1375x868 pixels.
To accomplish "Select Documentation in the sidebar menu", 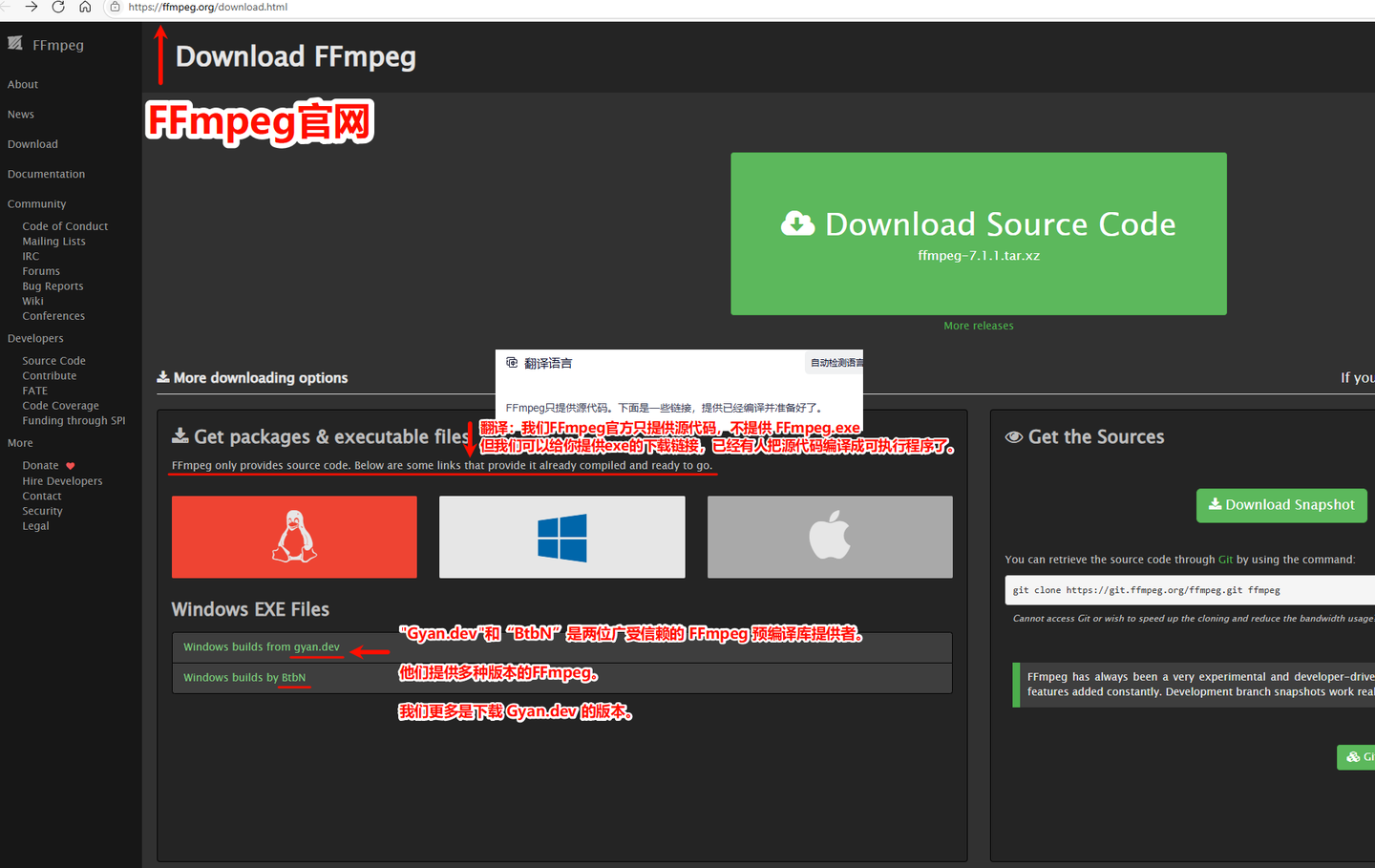I will coord(46,173).
